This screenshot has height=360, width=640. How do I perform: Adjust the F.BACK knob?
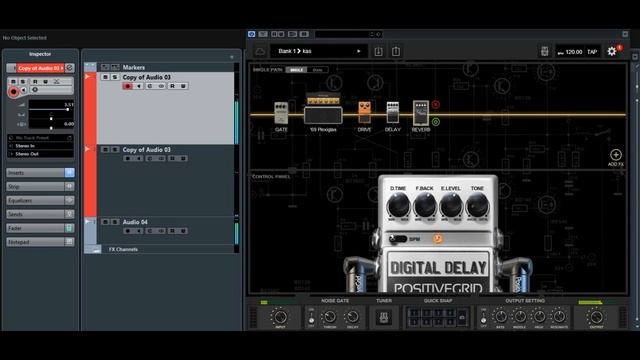[424, 205]
